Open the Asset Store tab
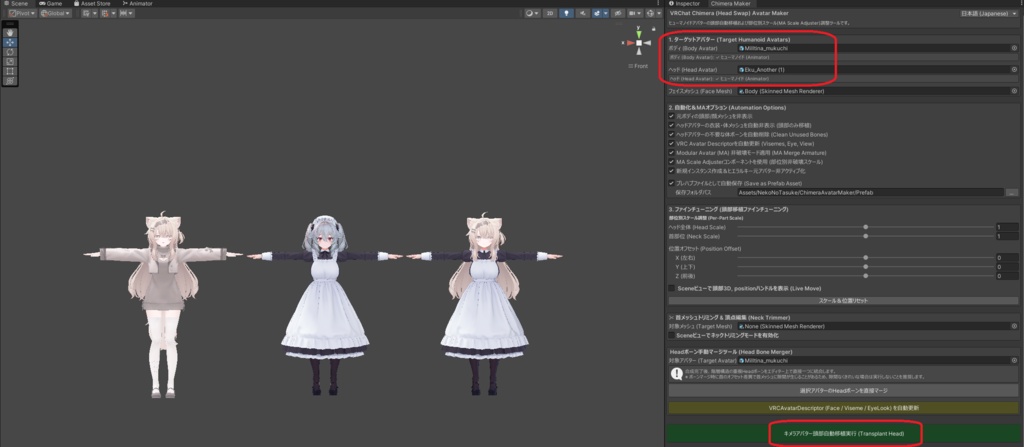1024x447 pixels. pyautogui.click(x=91, y=3)
